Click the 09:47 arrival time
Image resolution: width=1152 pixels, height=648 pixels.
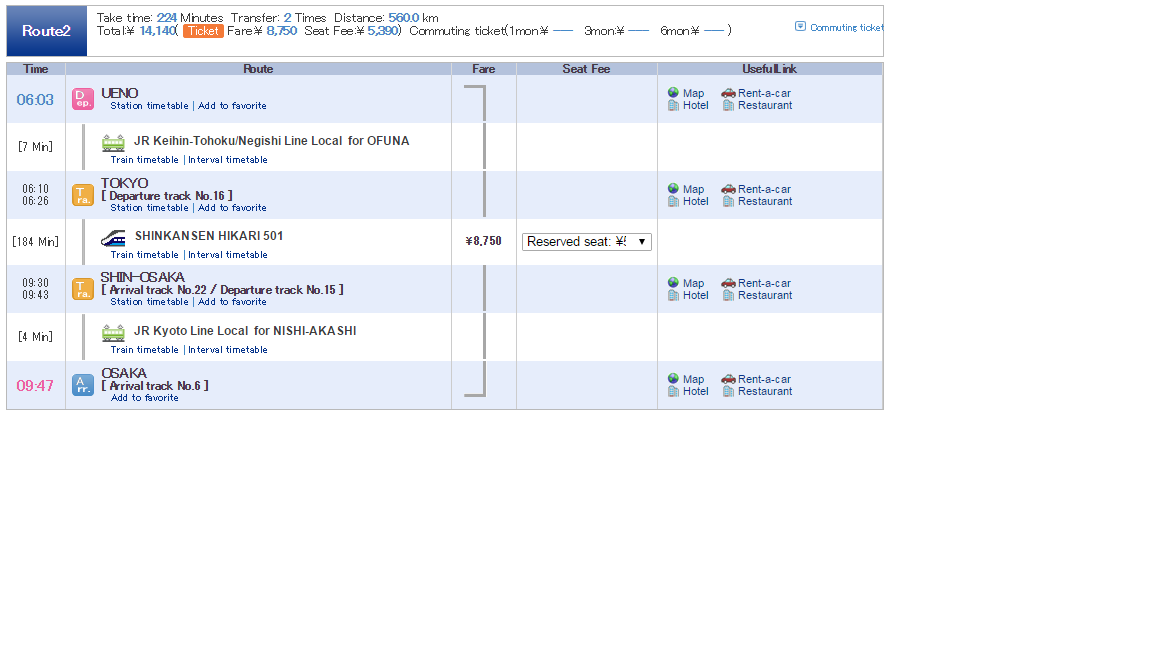[35, 386]
